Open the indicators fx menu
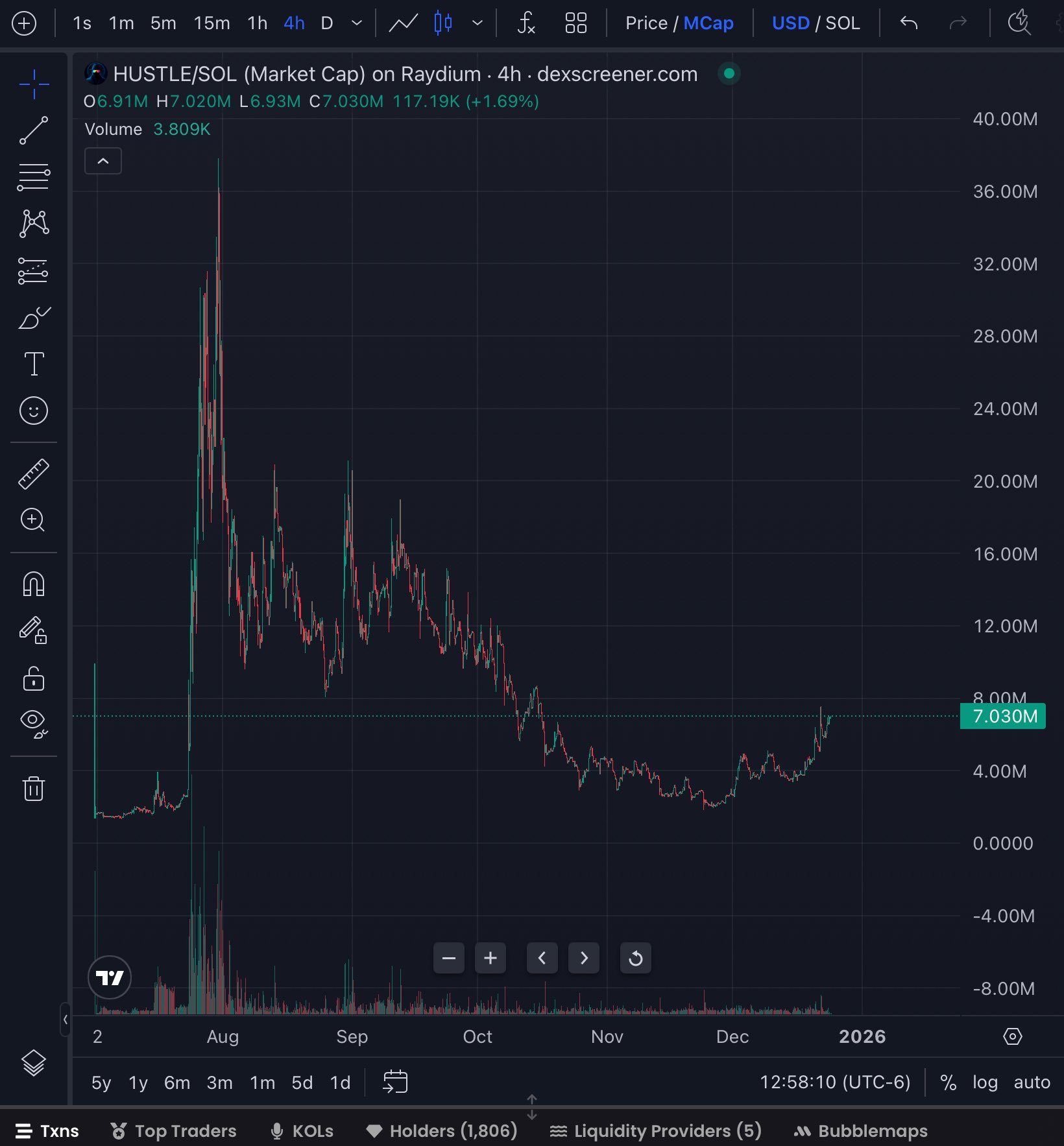Screen dimensions: 1064x1146 click(x=526, y=24)
